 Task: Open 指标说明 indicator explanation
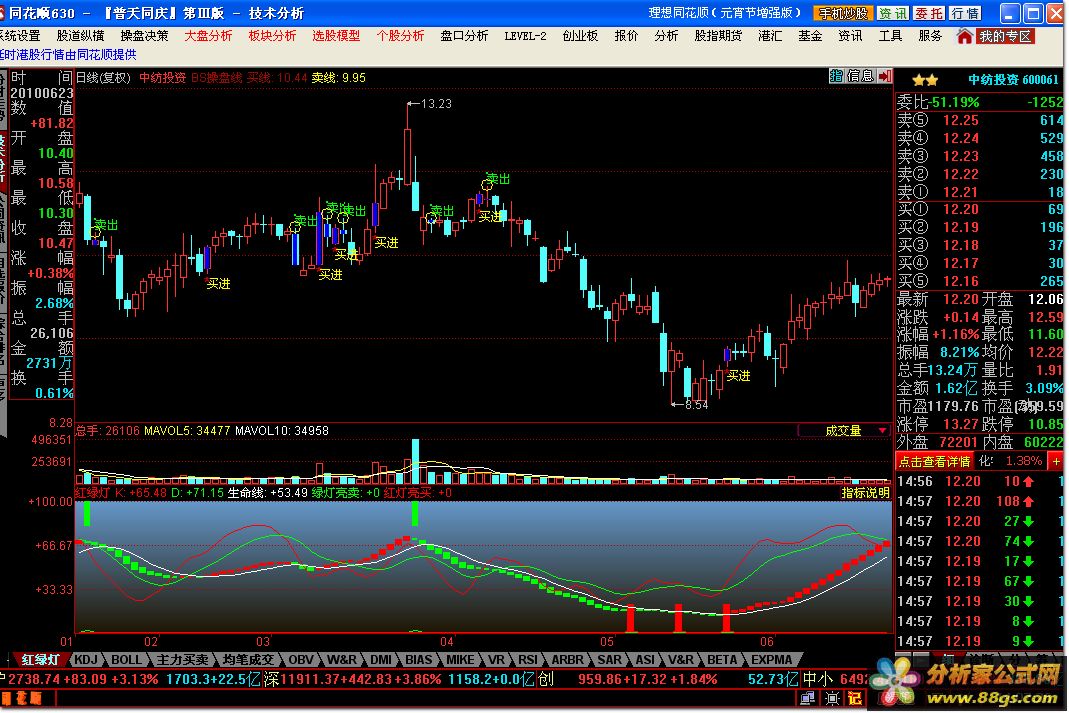(865, 493)
